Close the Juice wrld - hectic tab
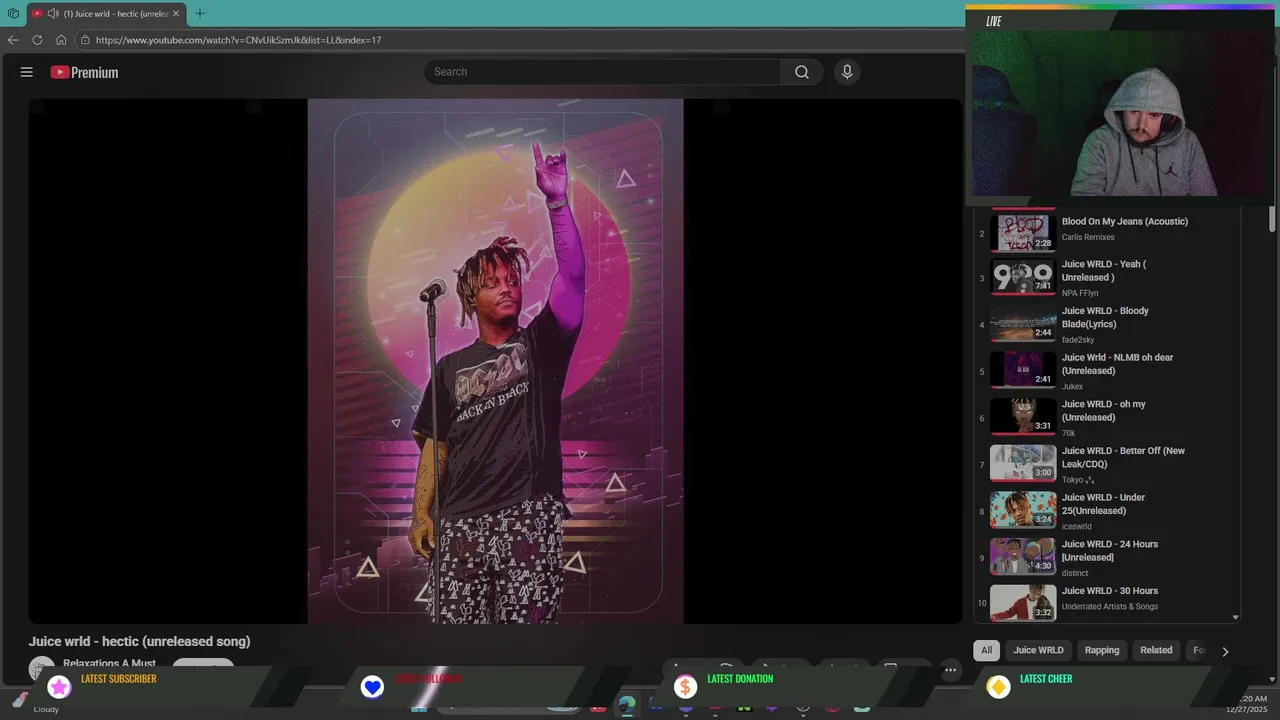This screenshot has height=720, width=1280. coord(176,14)
